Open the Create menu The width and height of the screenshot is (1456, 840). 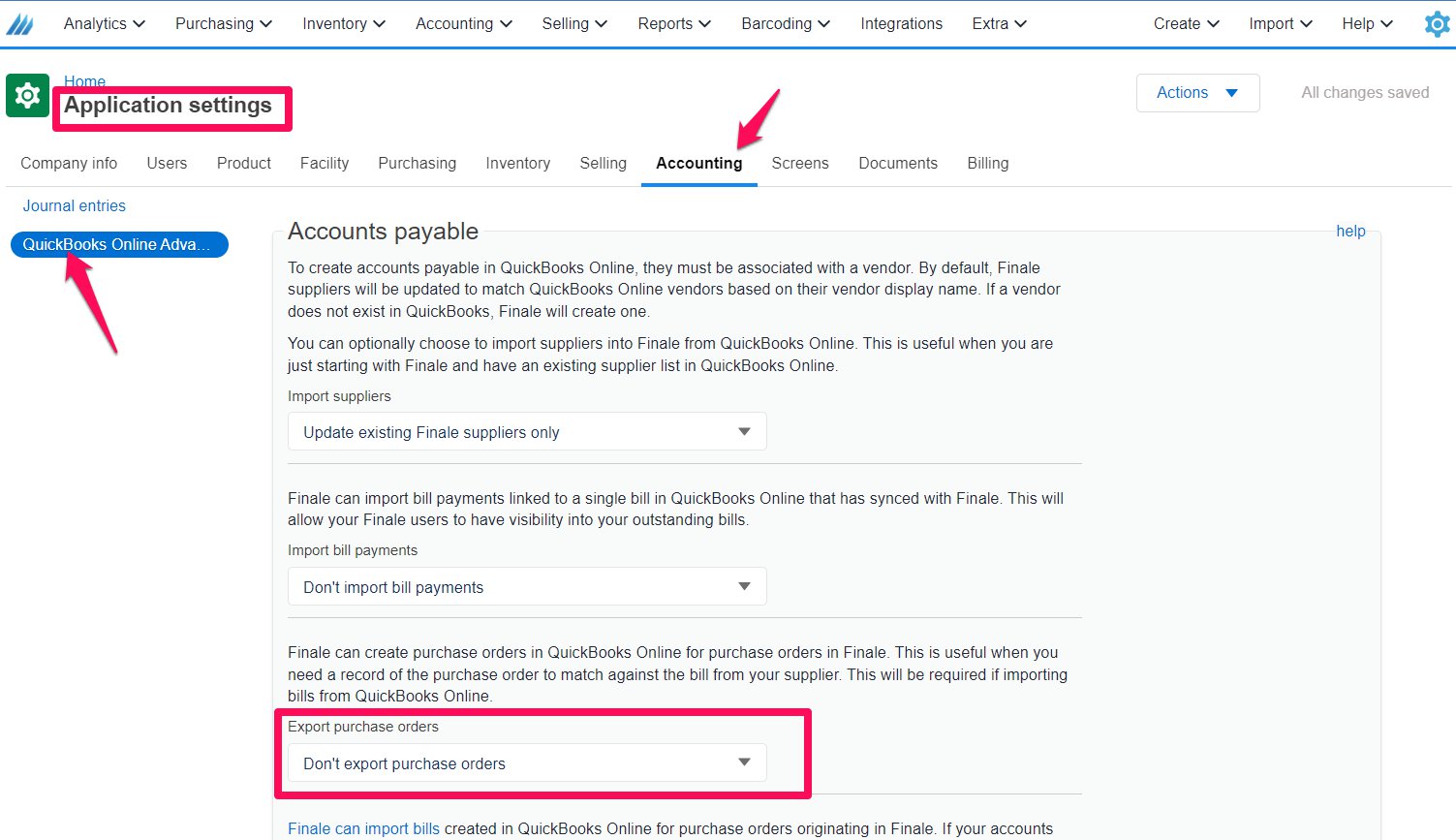(1187, 23)
